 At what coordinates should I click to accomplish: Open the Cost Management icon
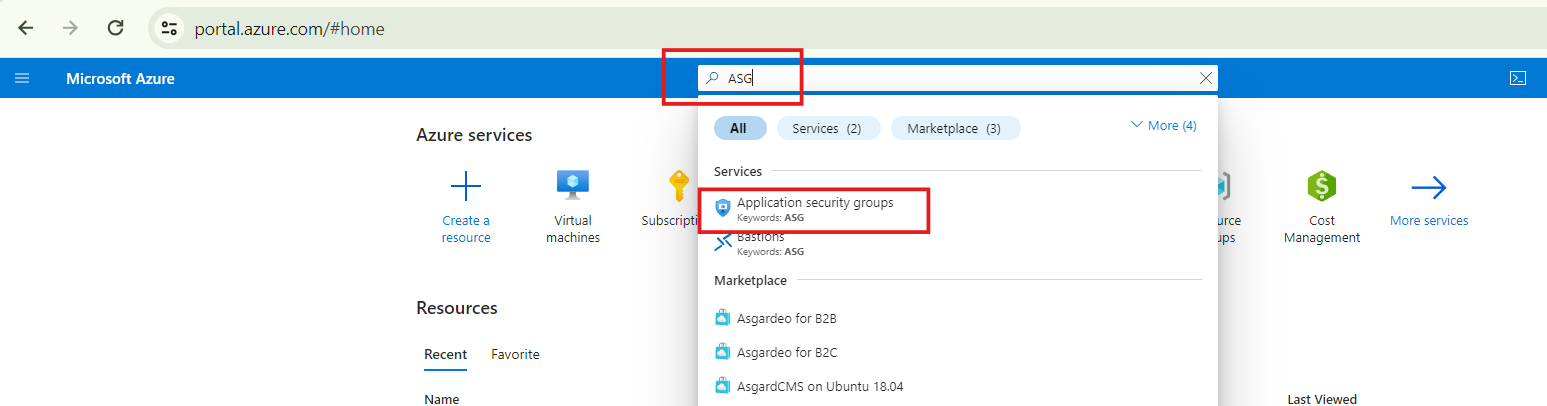[1322, 186]
